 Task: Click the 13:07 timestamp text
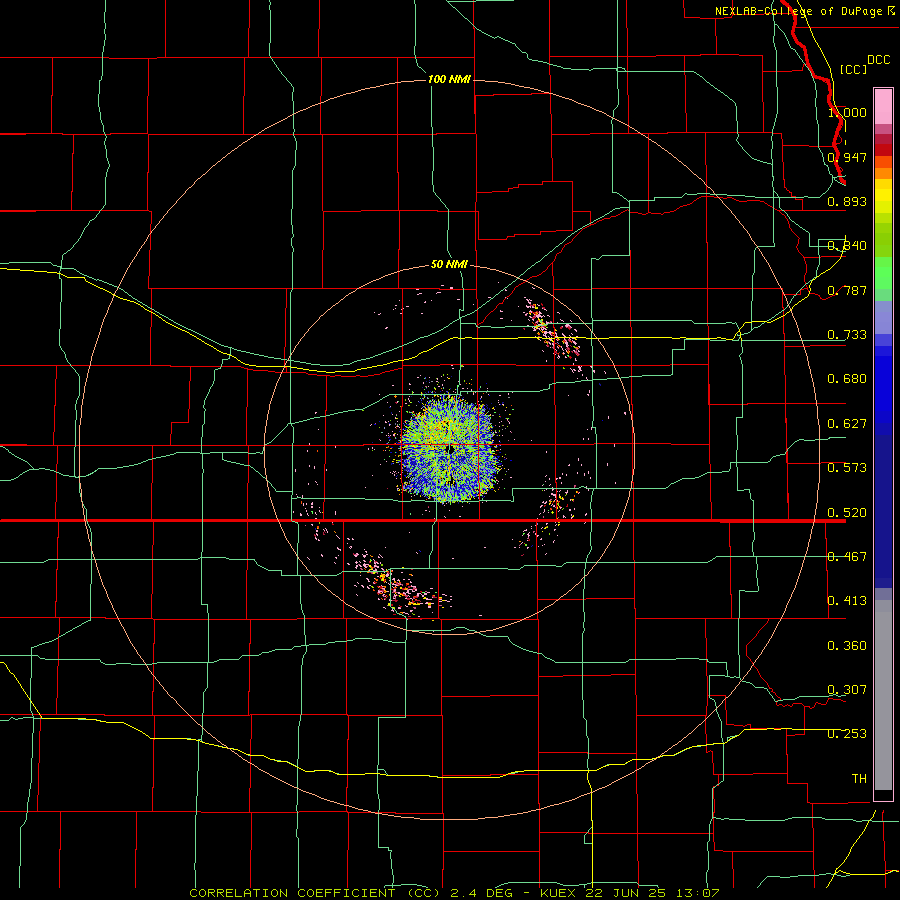point(696,893)
